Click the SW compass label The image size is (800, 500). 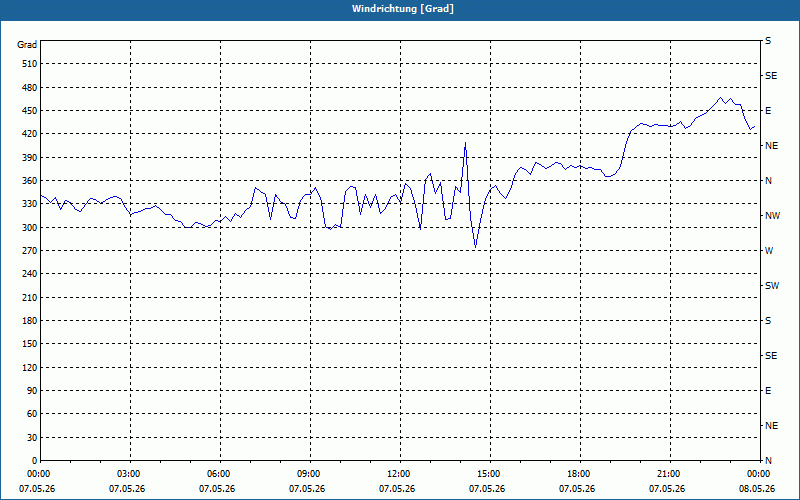pyautogui.click(x=772, y=286)
